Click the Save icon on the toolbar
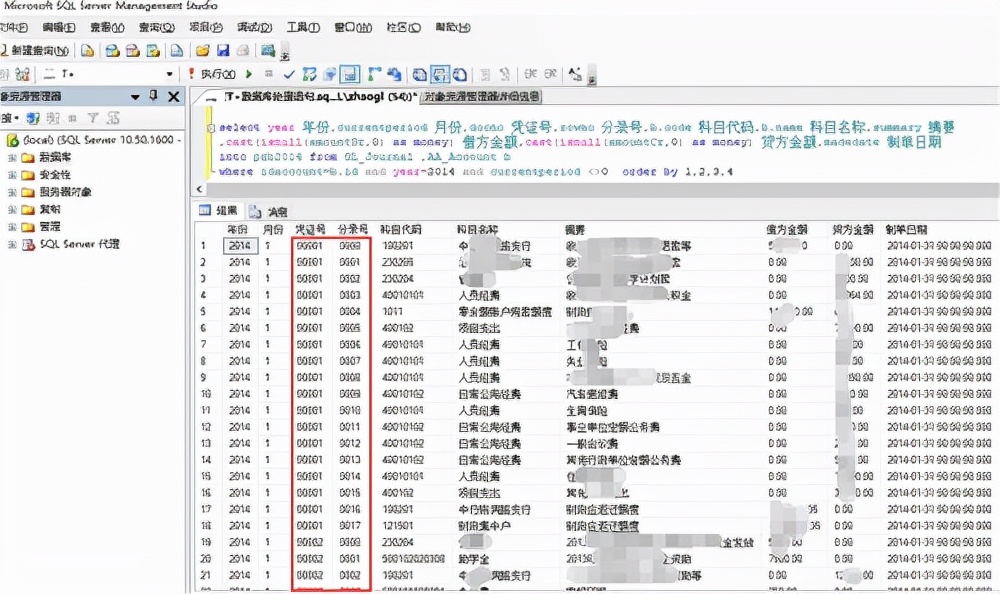 pyautogui.click(x=221, y=52)
